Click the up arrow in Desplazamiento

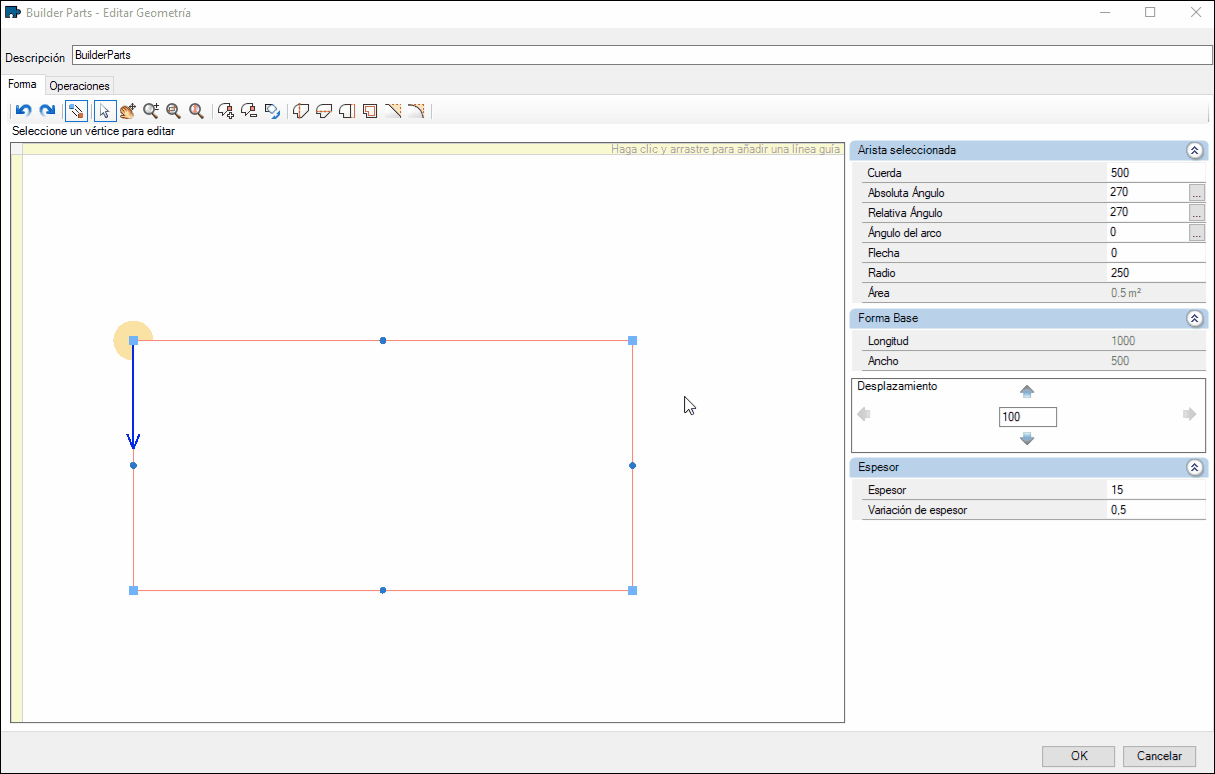pos(1027,391)
